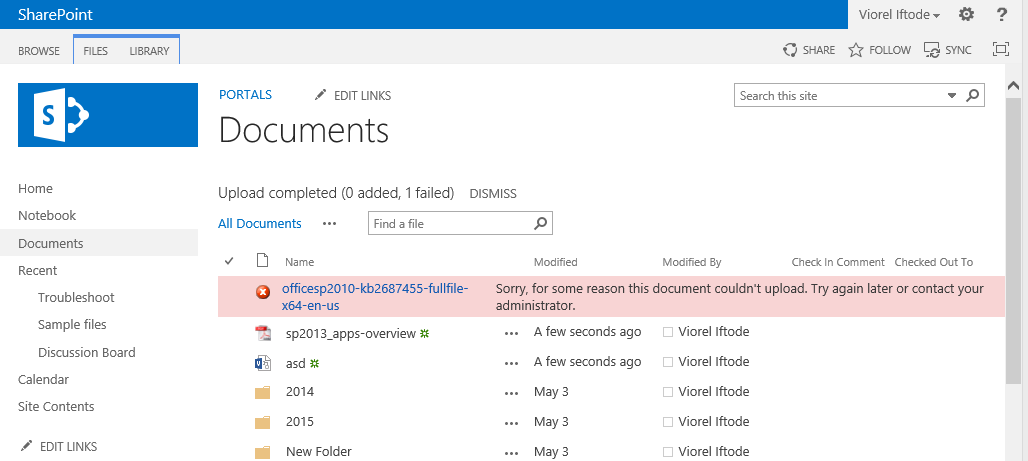This screenshot has height=461, width=1028.
Task: Open the FILES ribbon tab
Action: pyautogui.click(x=96, y=50)
